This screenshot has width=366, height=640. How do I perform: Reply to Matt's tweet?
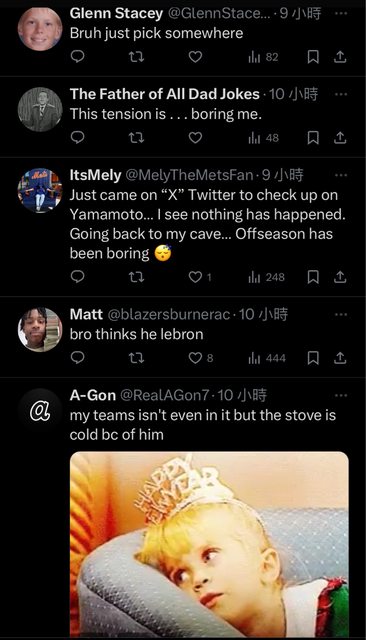77,358
